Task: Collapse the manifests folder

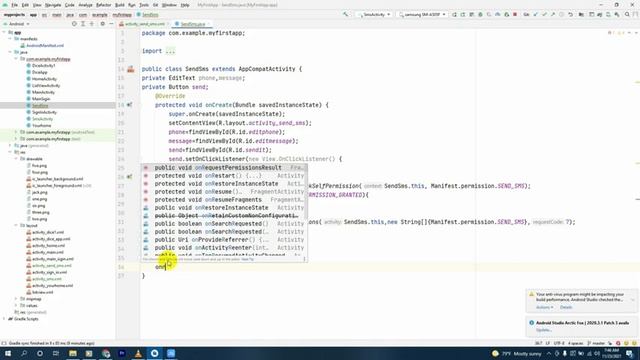Action: click(x=10, y=39)
